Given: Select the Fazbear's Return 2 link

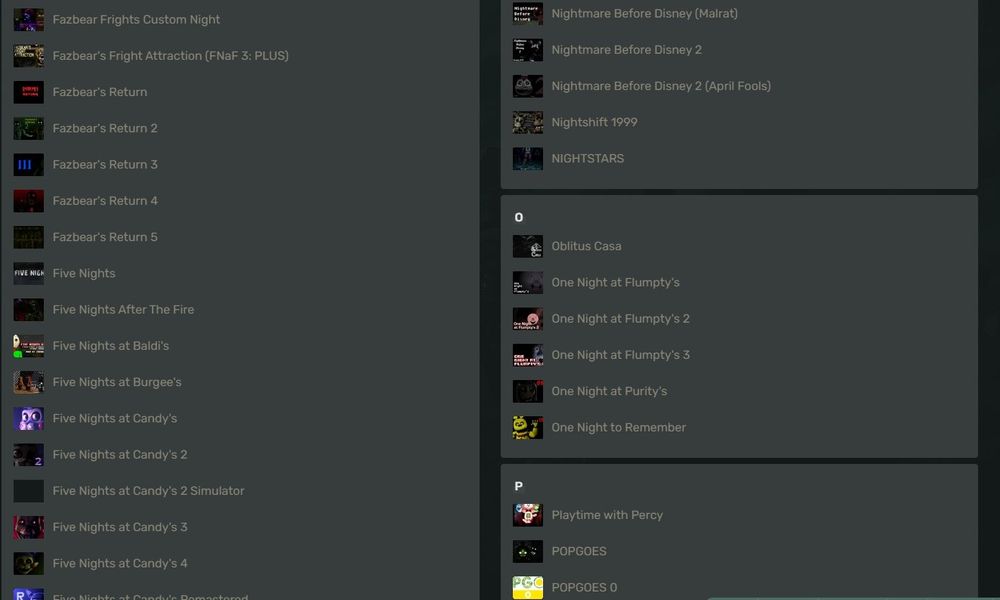Looking at the screenshot, I should [x=105, y=129].
